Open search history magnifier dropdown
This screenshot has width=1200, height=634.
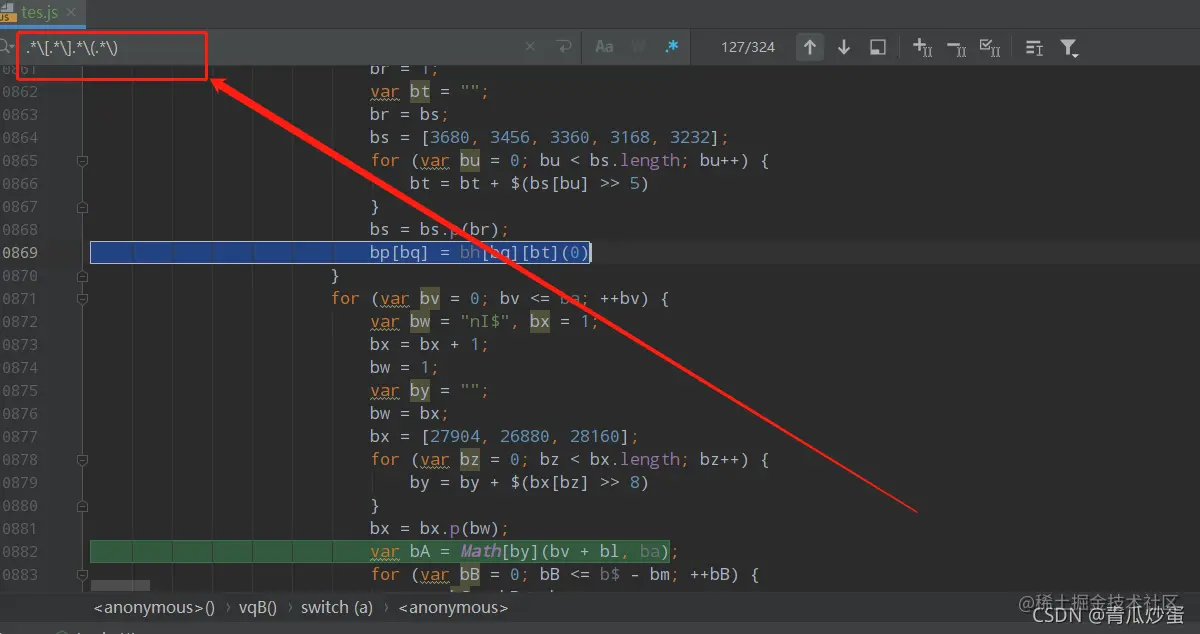point(8,46)
